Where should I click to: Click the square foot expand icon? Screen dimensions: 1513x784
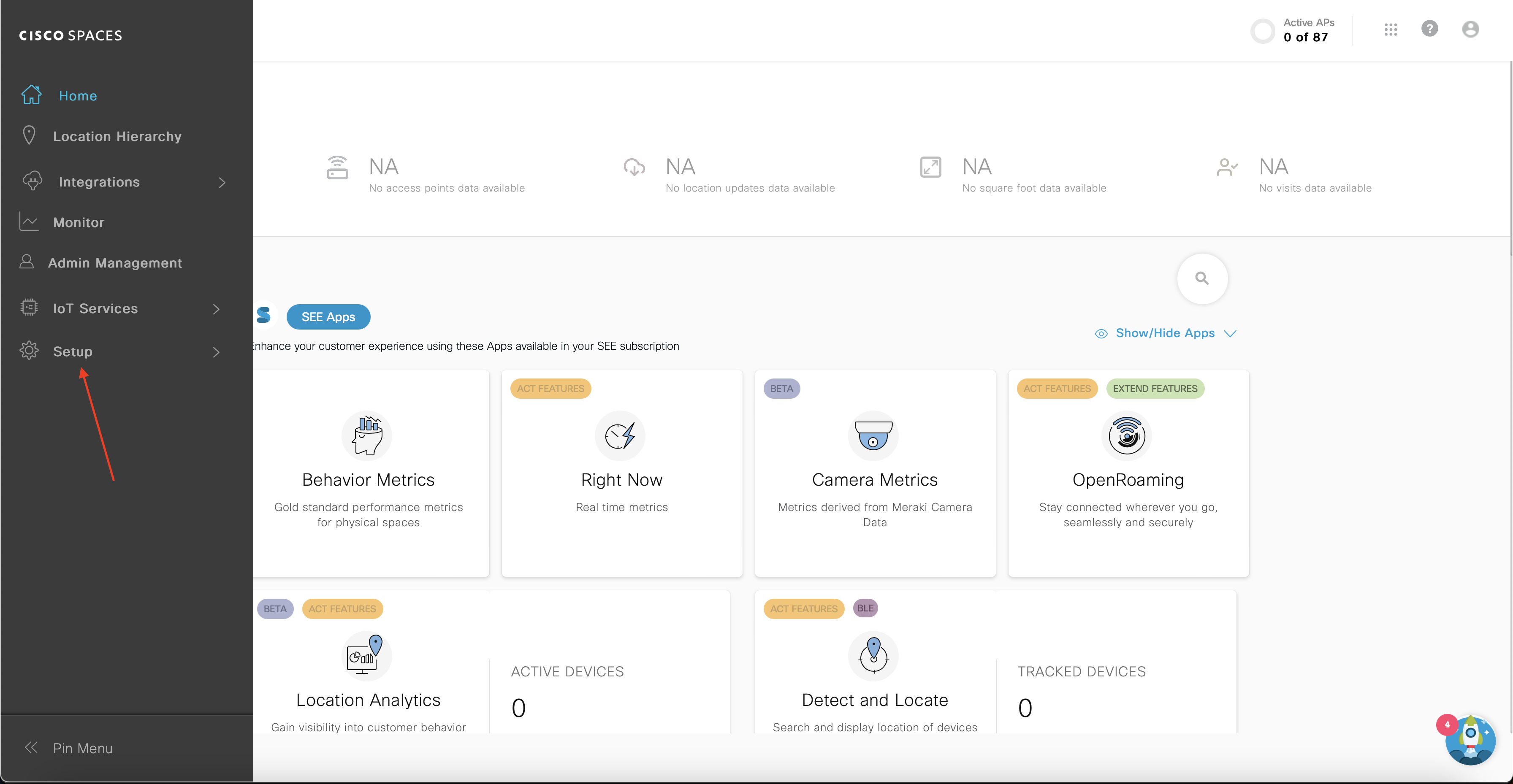(x=930, y=168)
